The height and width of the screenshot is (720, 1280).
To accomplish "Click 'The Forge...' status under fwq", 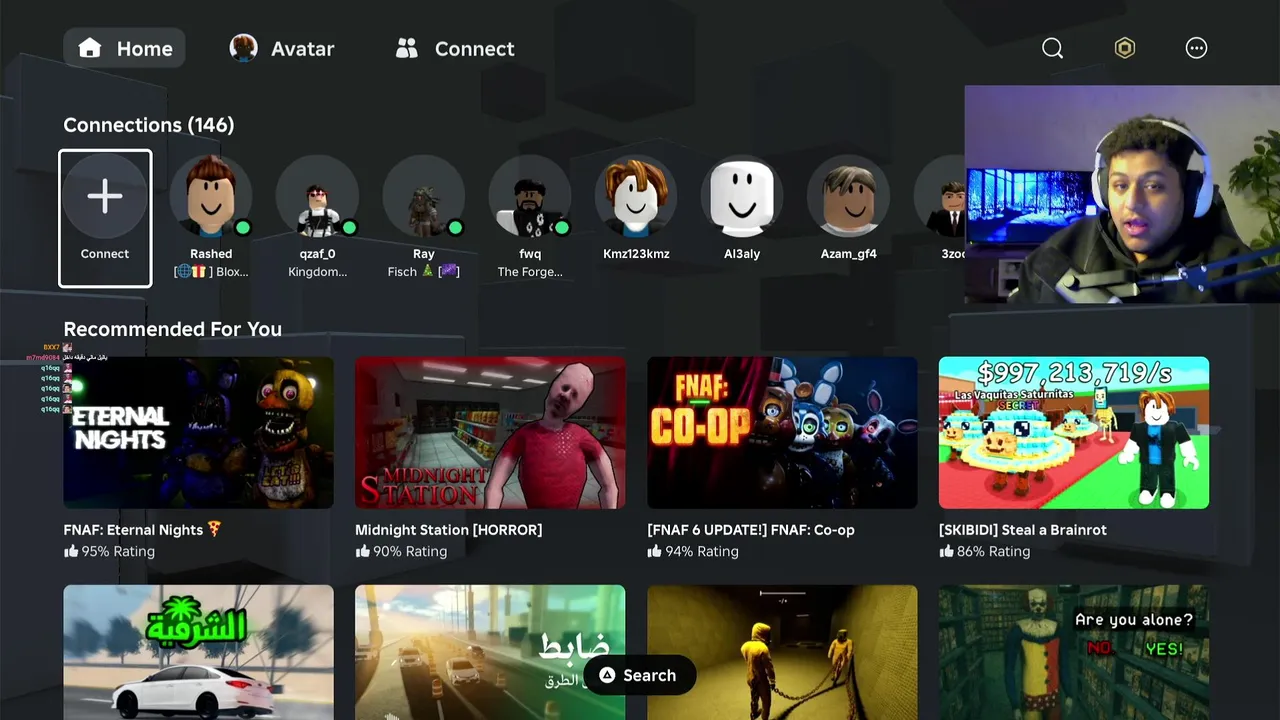I will coord(530,272).
